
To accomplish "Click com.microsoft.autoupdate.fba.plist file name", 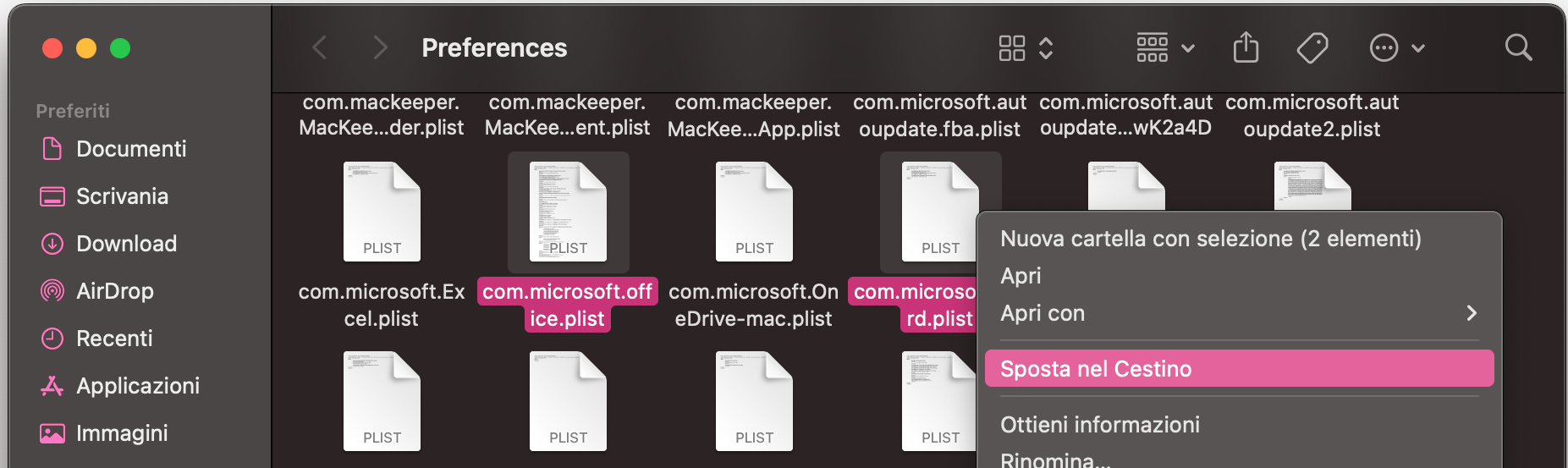I will click(940, 115).
